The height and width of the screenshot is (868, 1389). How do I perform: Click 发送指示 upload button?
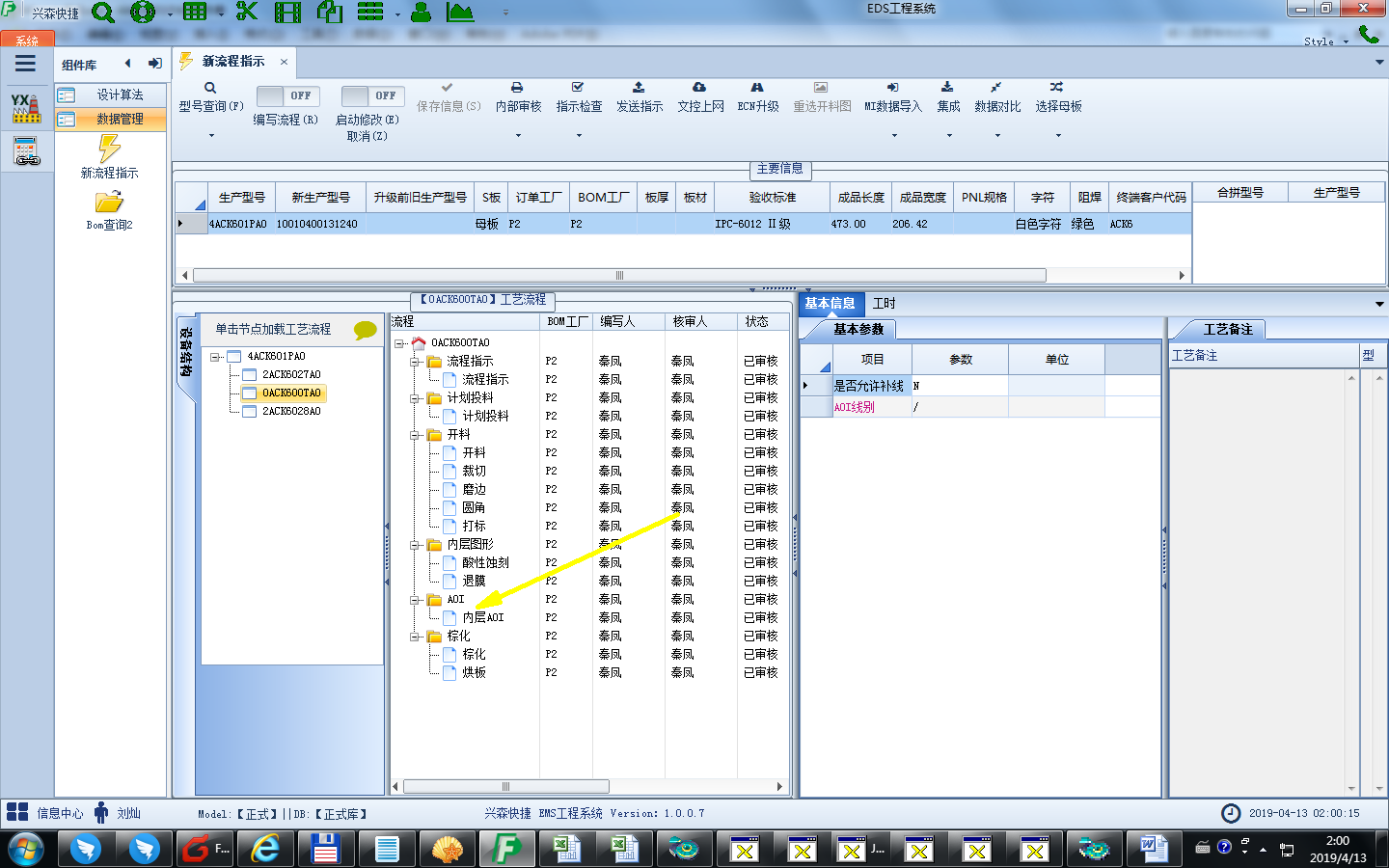pyautogui.click(x=640, y=97)
